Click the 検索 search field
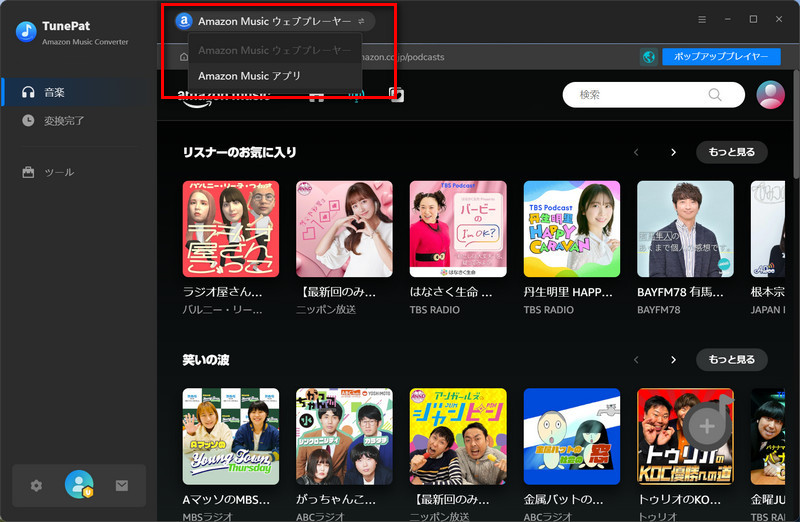The height and width of the screenshot is (522, 800). (653, 95)
